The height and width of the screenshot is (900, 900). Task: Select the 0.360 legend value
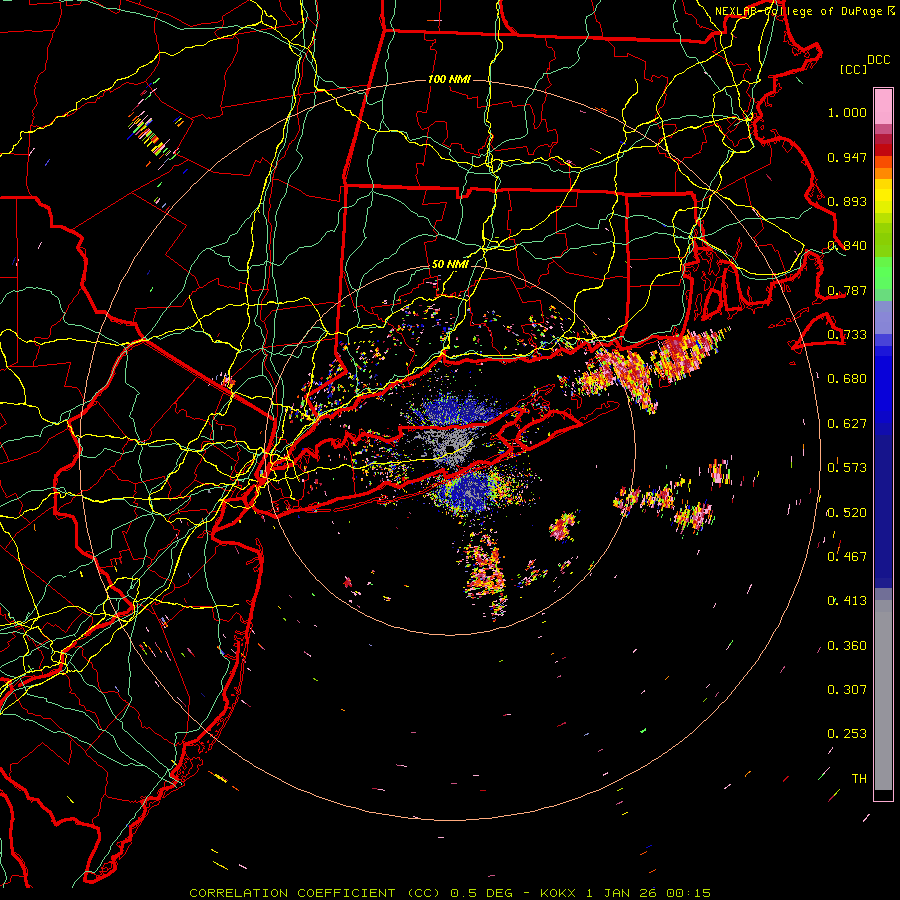847,646
